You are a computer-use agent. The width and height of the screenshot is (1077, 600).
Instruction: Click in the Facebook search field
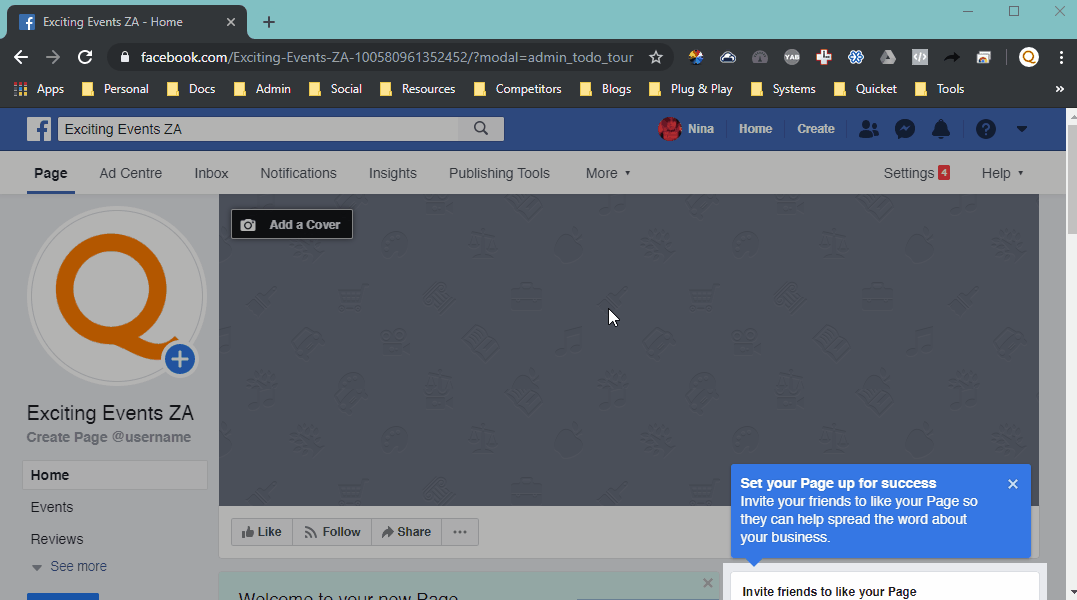click(x=258, y=128)
